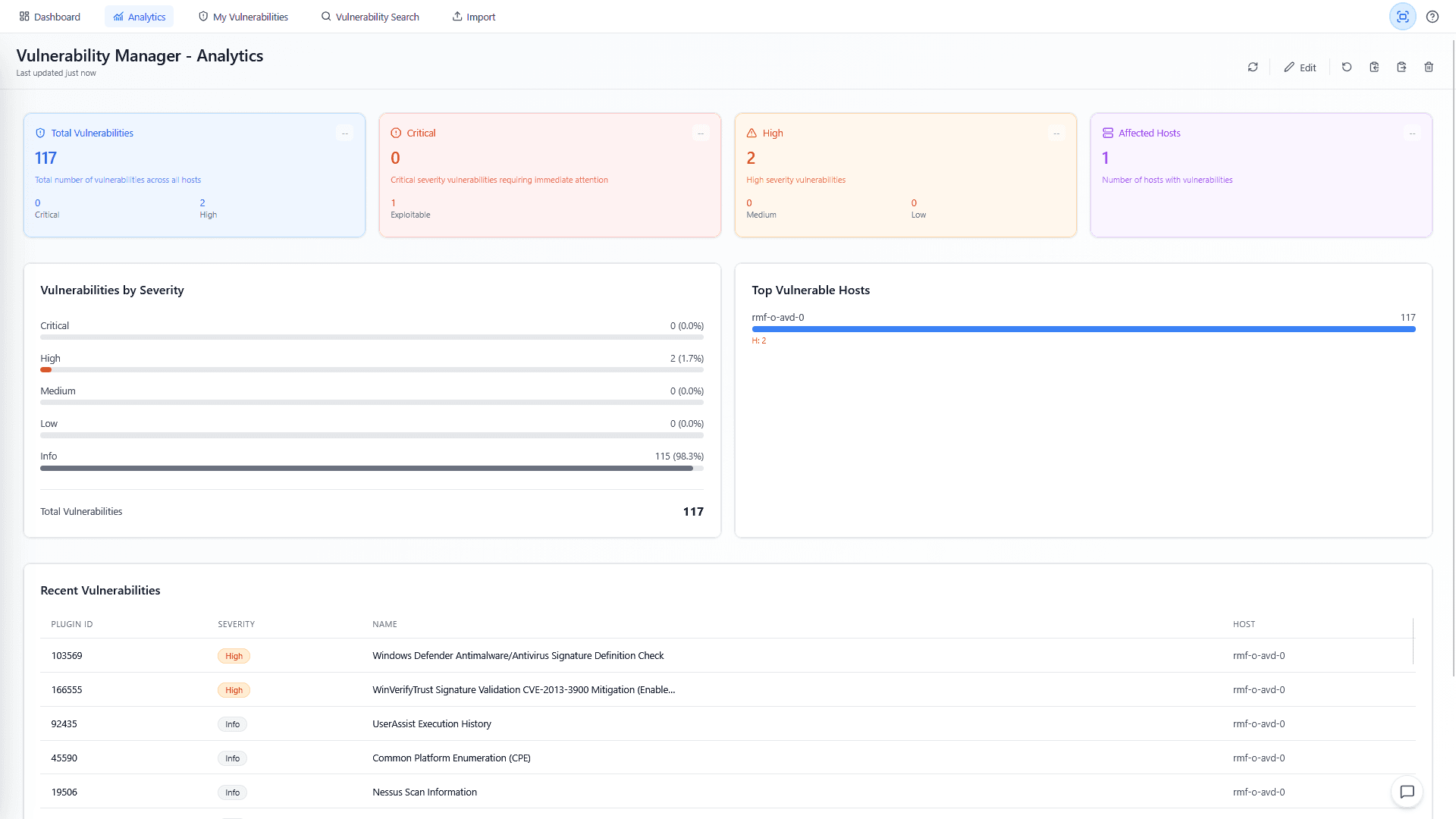This screenshot has height=819, width=1456.
Task: Collapse the High severity card menu
Action: (x=1056, y=133)
